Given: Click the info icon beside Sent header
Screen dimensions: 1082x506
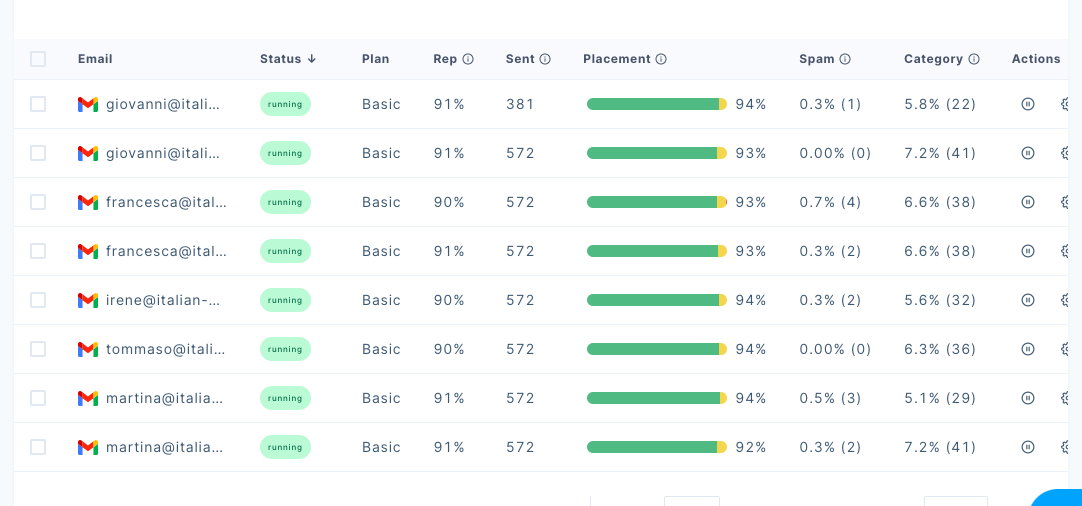Looking at the screenshot, I should click(545, 59).
